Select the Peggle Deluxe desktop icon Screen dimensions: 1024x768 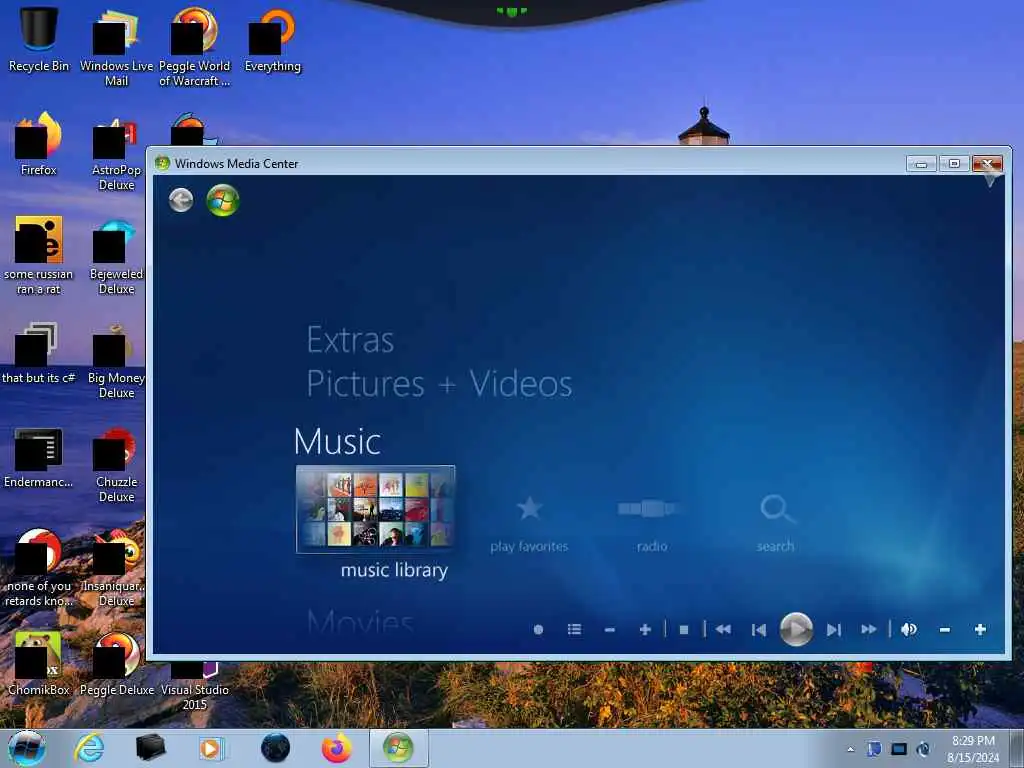[116, 665]
